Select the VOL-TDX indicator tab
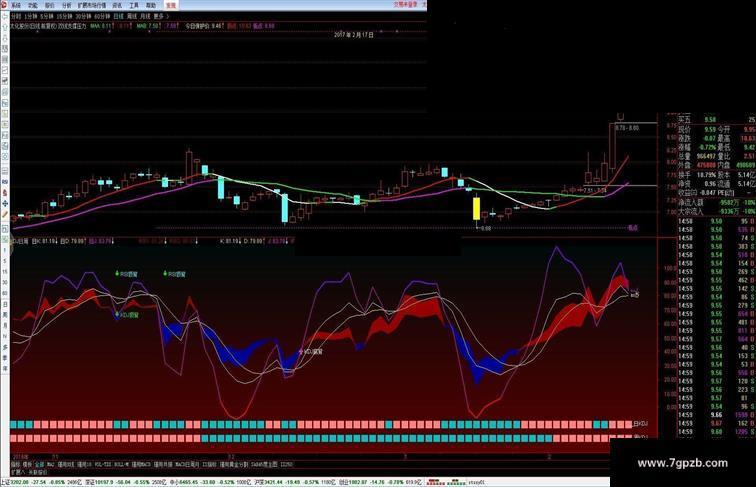The height and width of the screenshot is (487, 756). [x=103, y=464]
